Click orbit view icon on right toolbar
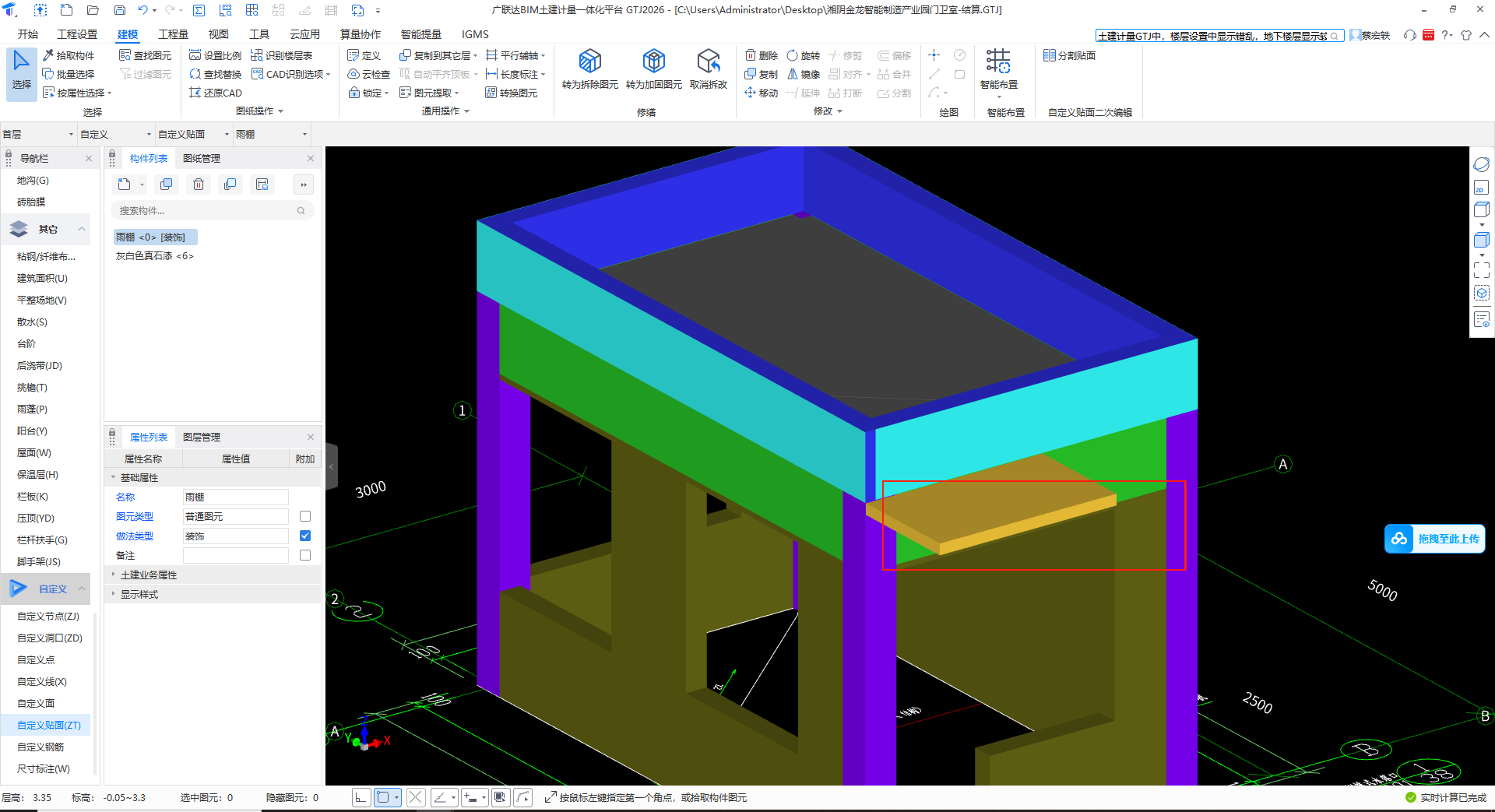Image resolution: width=1495 pixels, height=812 pixels. [1481, 164]
